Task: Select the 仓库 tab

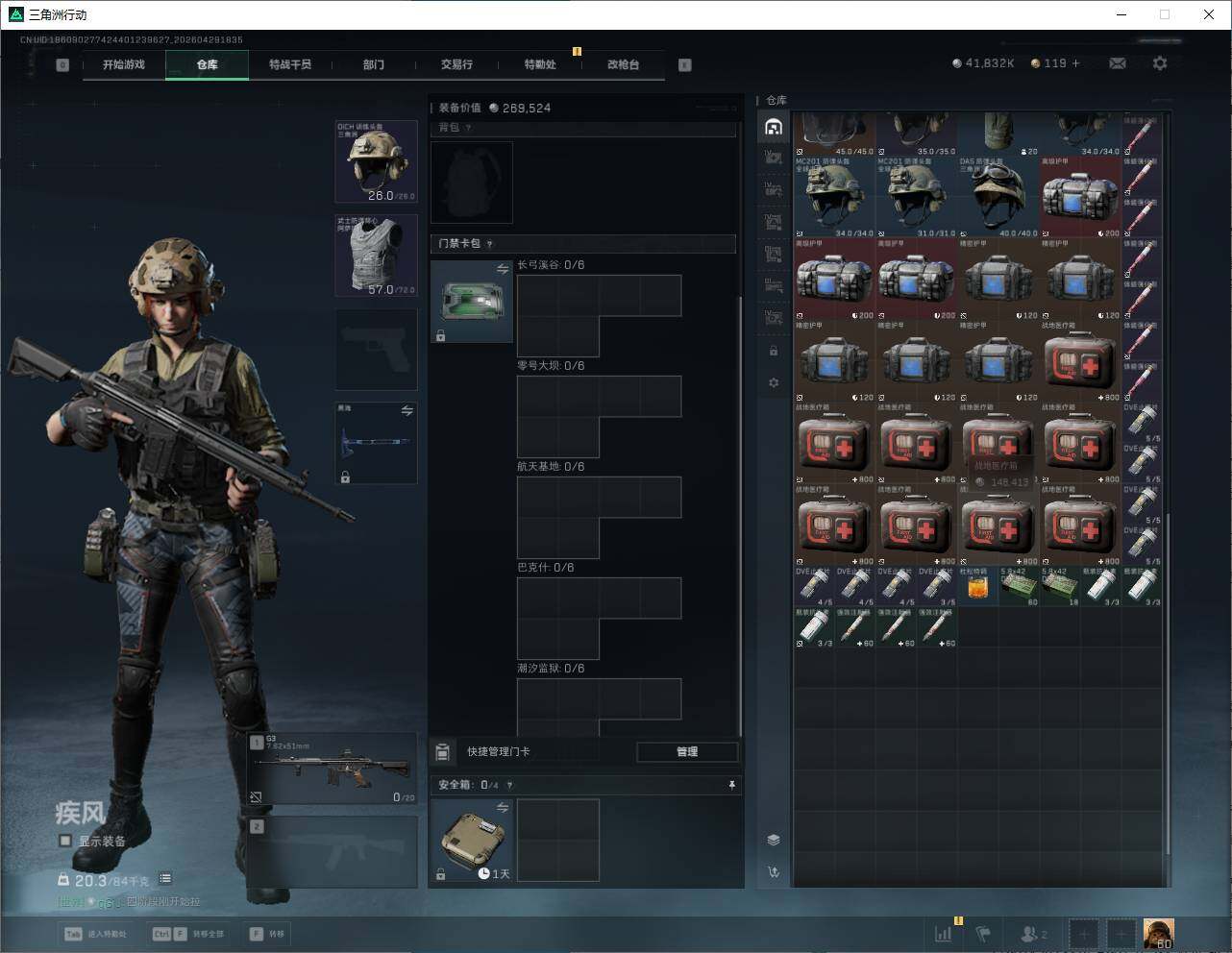Action: (x=208, y=64)
